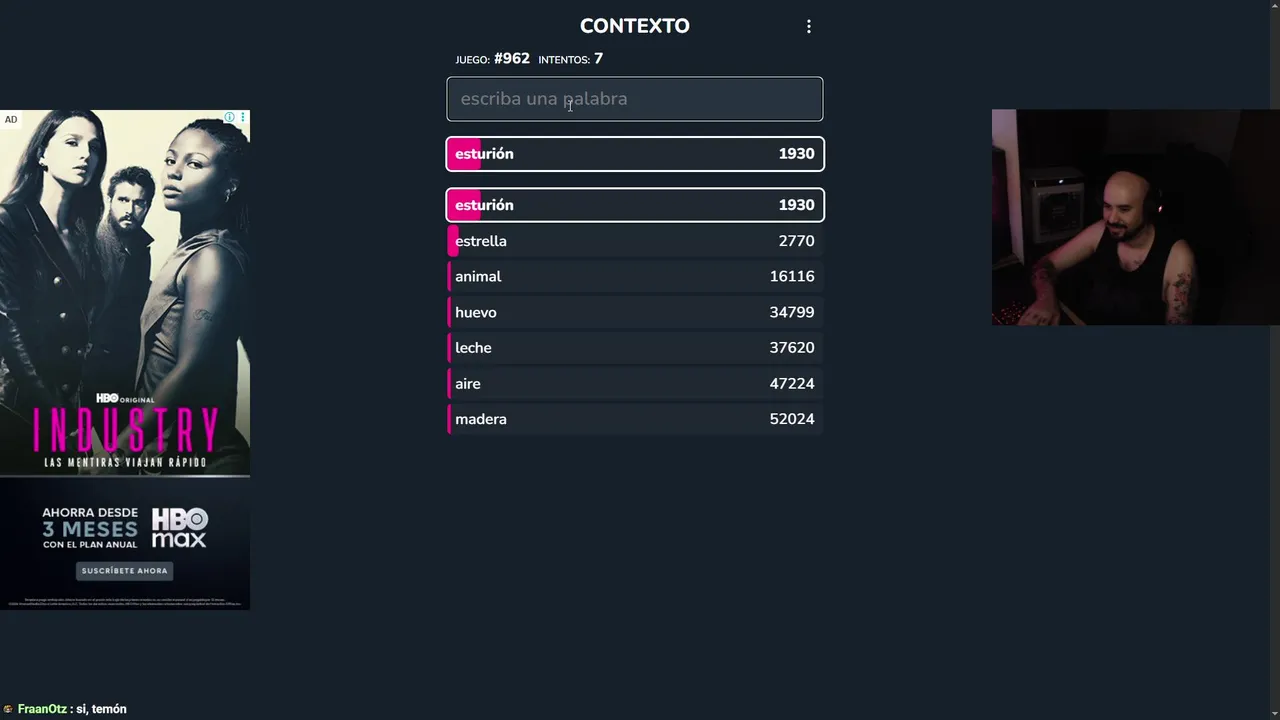Click the huevo guess row

tap(634, 312)
